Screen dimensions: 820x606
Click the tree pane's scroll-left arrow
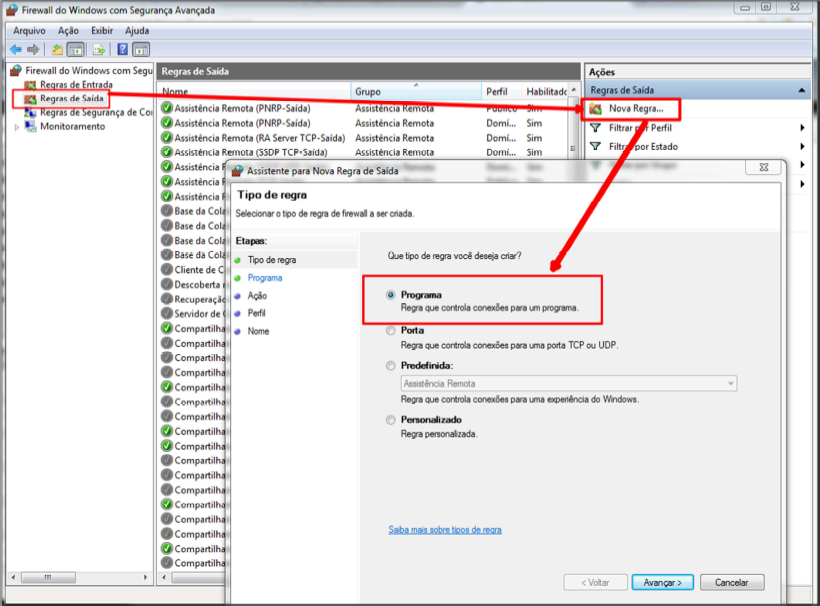pos(14,577)
